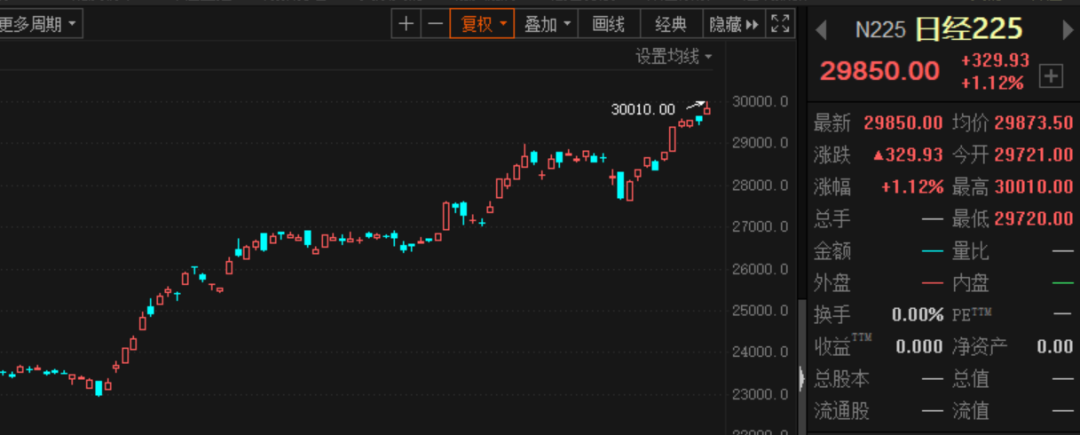1080x435 pixels.
Task: Click 隐藏 to hide side panel
Action: tap(734, 24)
